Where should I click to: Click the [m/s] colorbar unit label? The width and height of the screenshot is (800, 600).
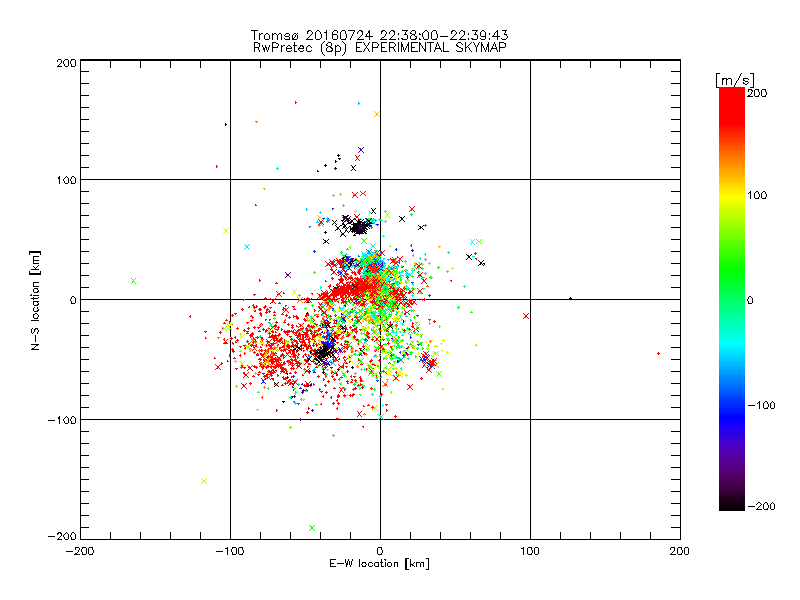[735, 81]
